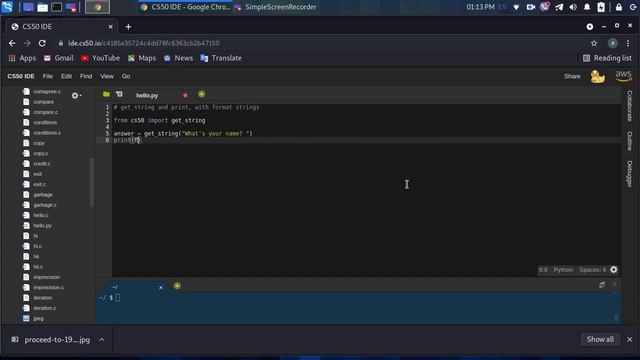The image size is (640, 360).
Task: Open the Go menu
Action: pos(126,76)
